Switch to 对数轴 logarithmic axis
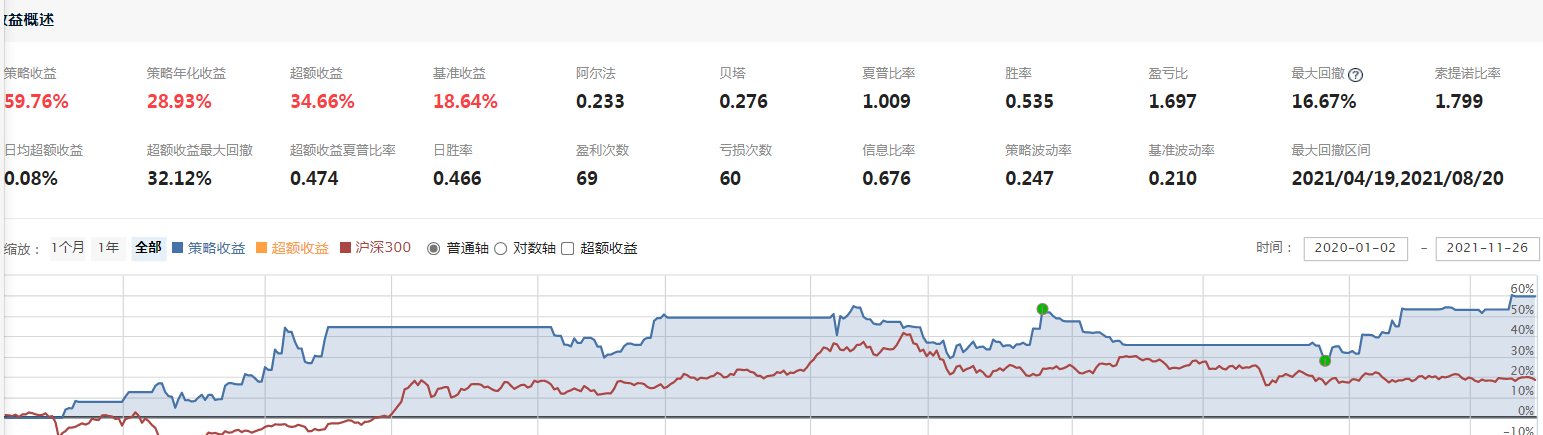The width and height of the screenshot is (1543, 435). [x=500, y=248]
